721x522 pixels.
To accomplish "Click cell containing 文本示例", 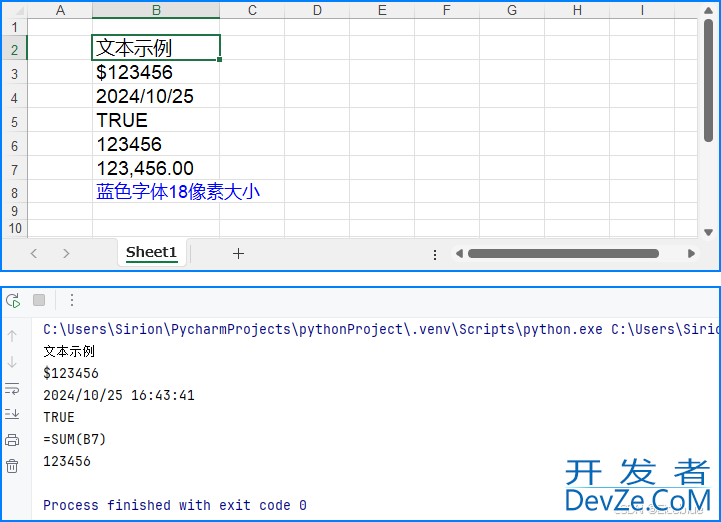I will [x=156, y=47].
